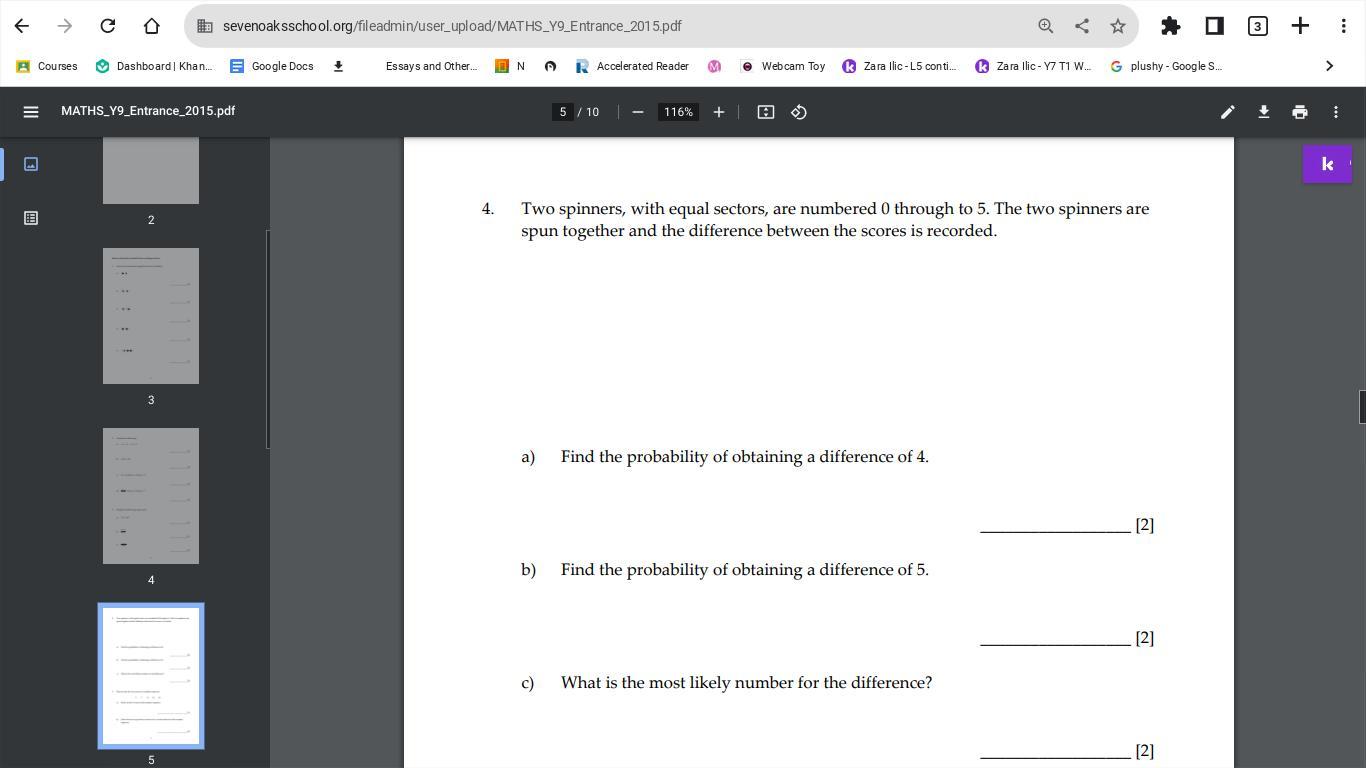Select page 3 thumbnail

click(x=151, y=316)
